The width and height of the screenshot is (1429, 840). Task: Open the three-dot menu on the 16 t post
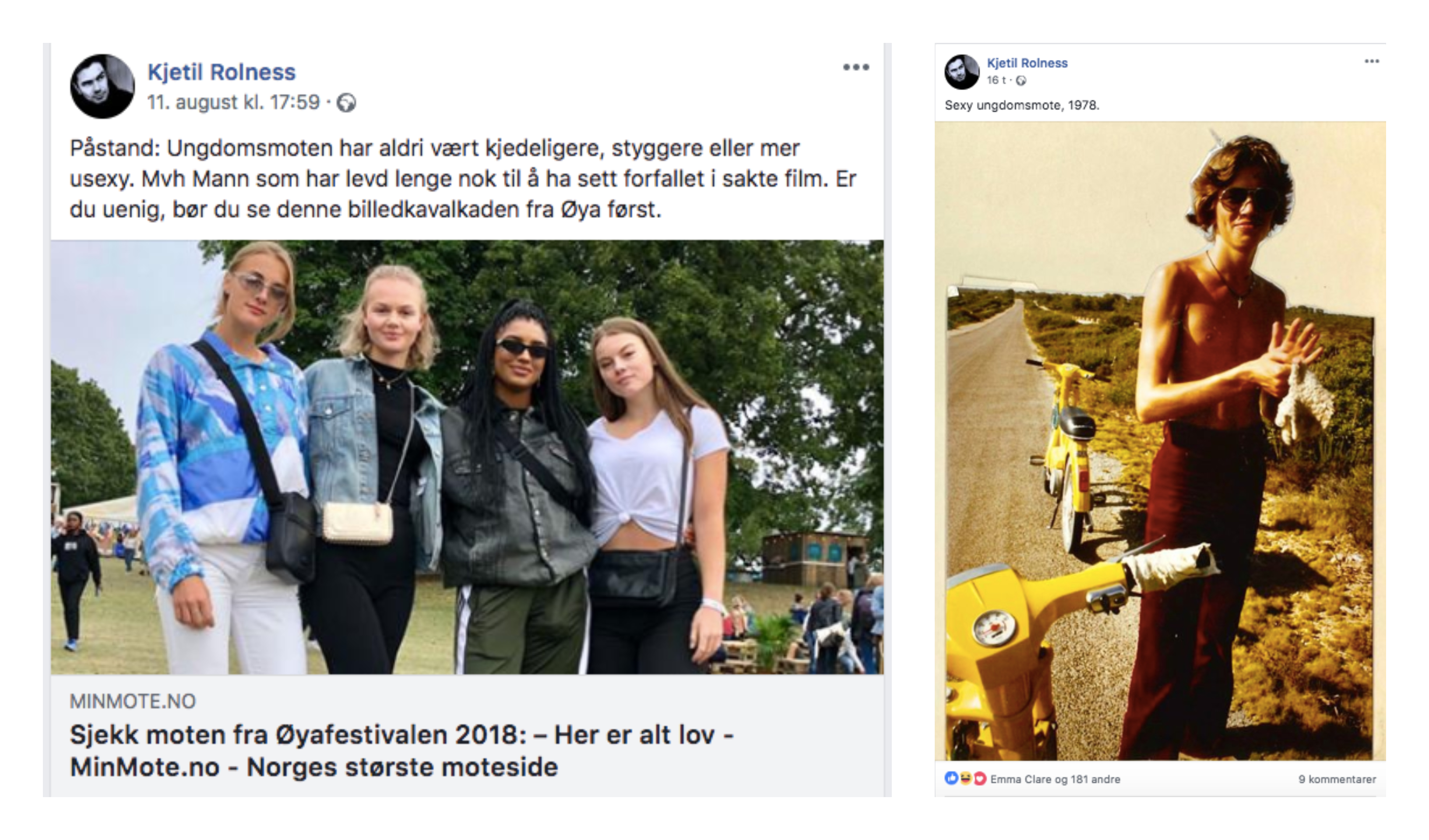pos(1372,61)
